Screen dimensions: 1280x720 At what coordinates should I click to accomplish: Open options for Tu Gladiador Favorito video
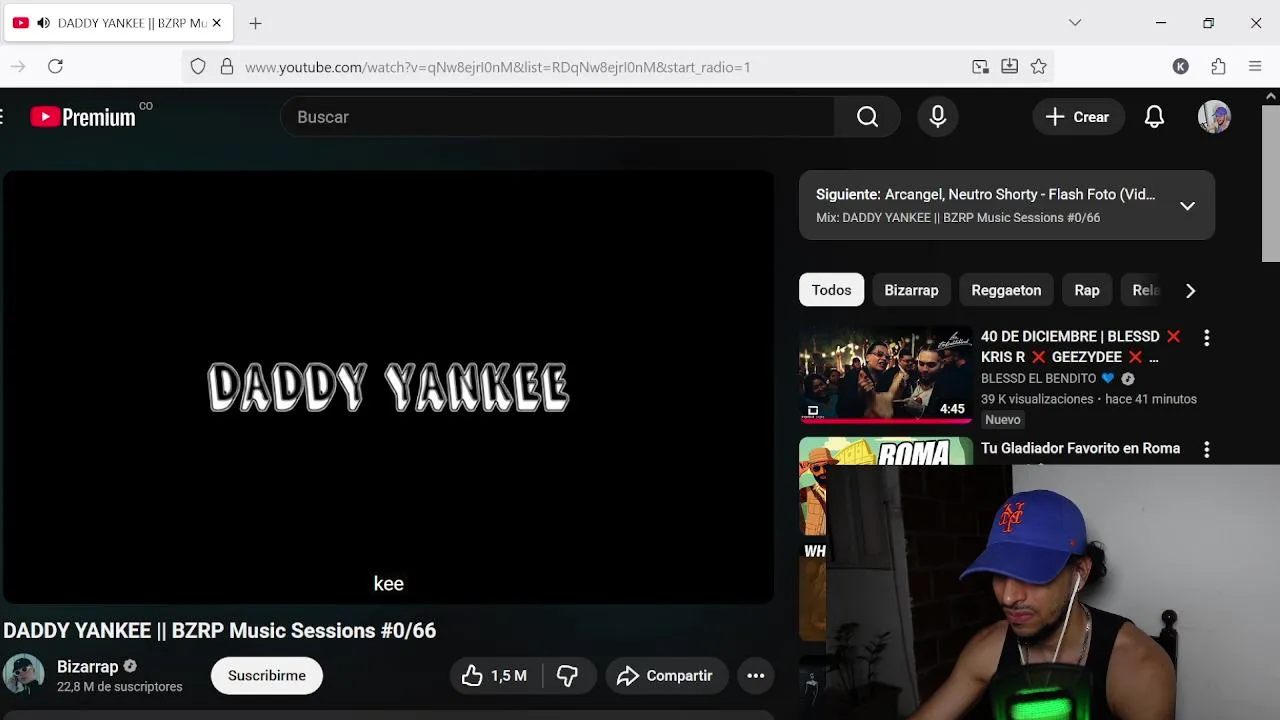(x=1207, y=450)
